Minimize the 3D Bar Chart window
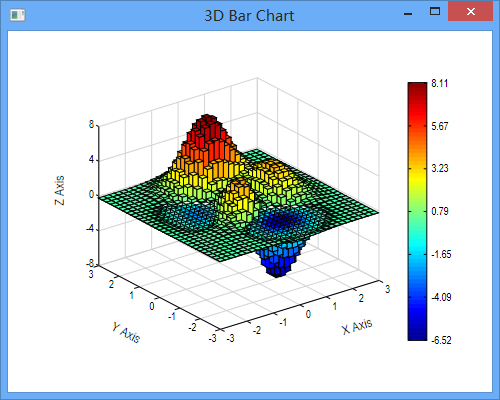 408,14
